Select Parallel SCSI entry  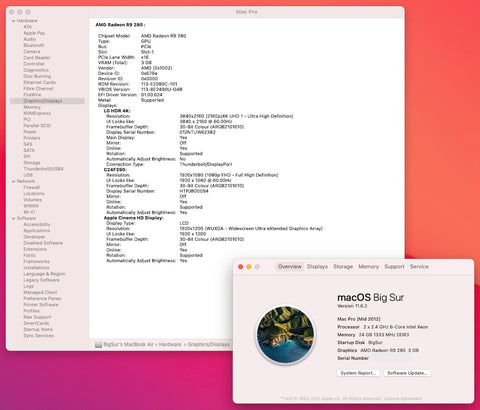click(x=37, y=126)
